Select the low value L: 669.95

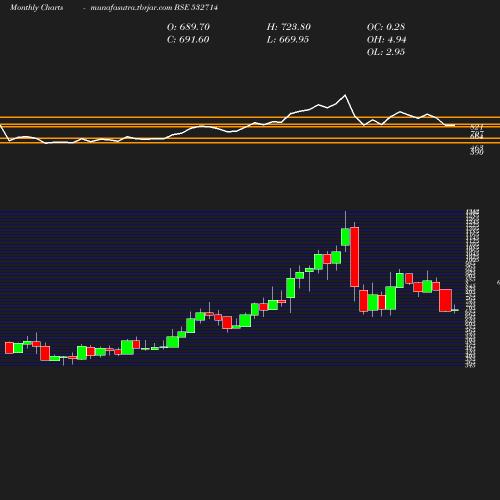coord(288,39)
